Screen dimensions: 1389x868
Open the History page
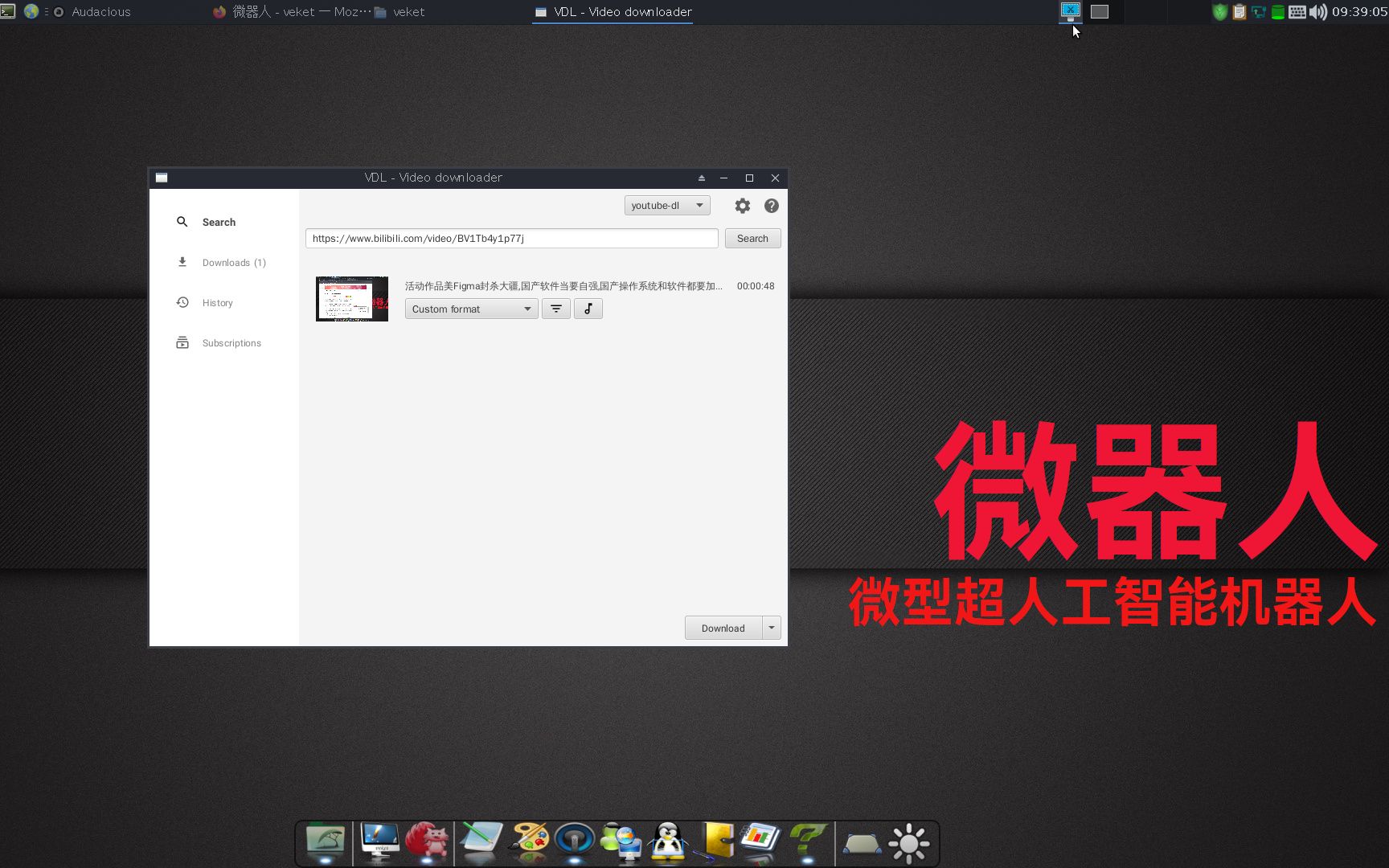[217, 303]
